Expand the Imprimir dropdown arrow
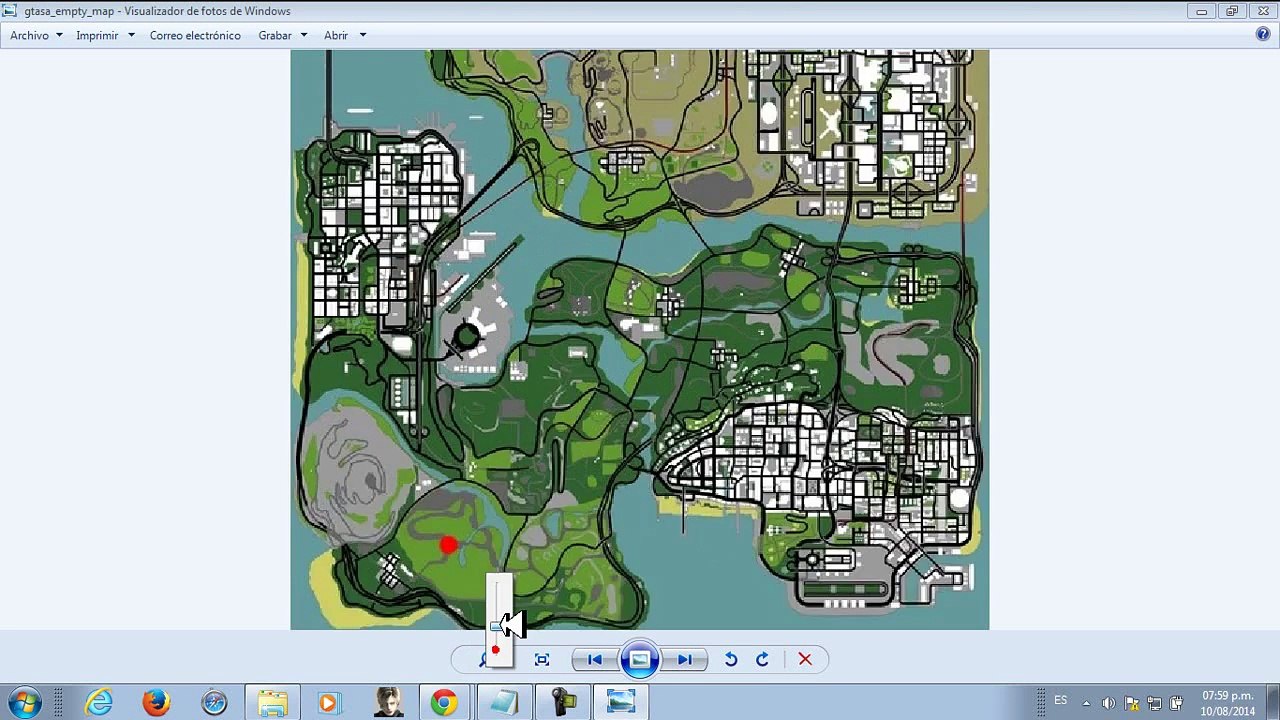This screenshot has width=1280, height=720. 131,35
